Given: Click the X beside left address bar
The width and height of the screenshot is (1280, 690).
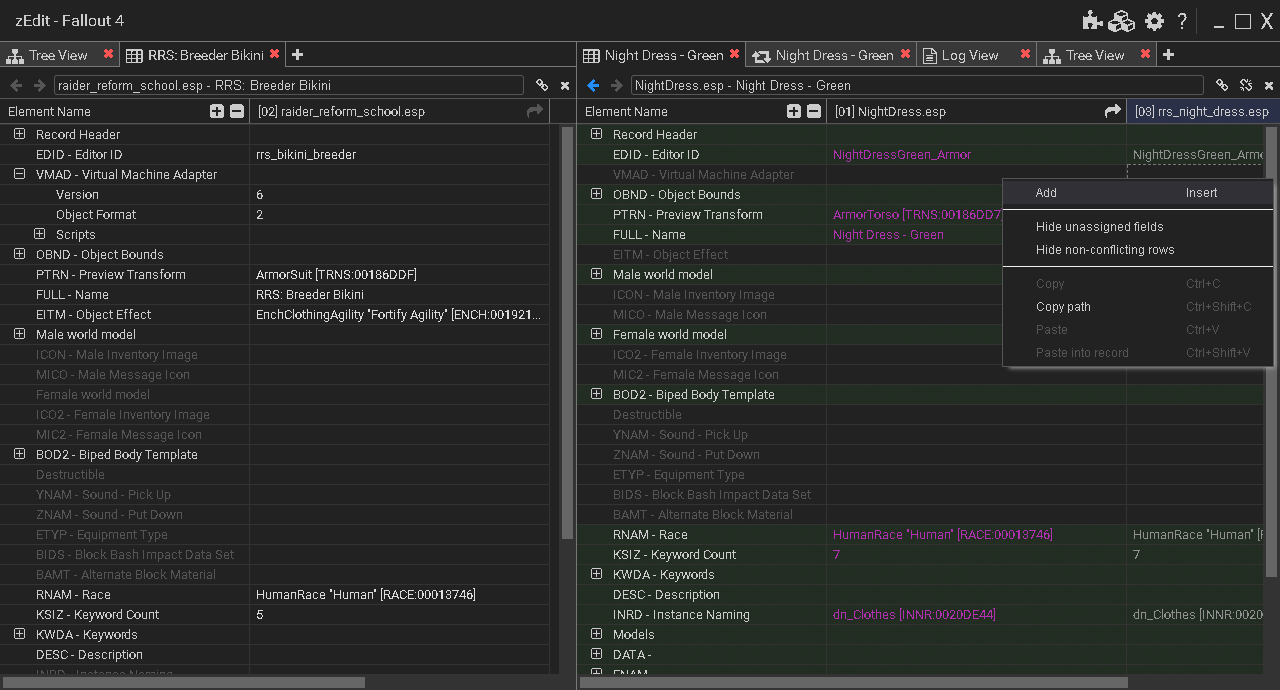Looking at the screenshot, I should [565, 86].
